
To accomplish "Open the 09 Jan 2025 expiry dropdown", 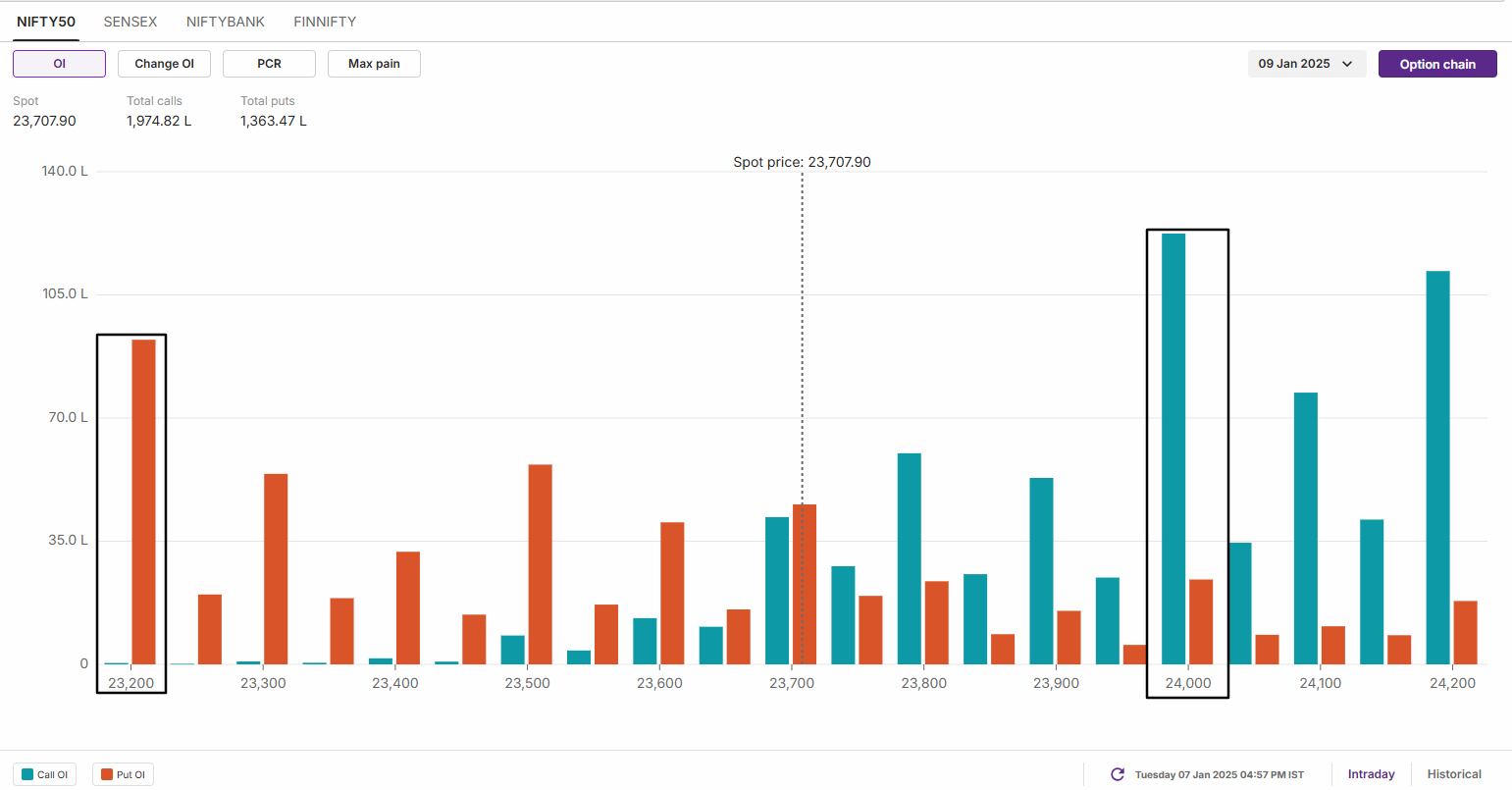I will point(1306,64).
